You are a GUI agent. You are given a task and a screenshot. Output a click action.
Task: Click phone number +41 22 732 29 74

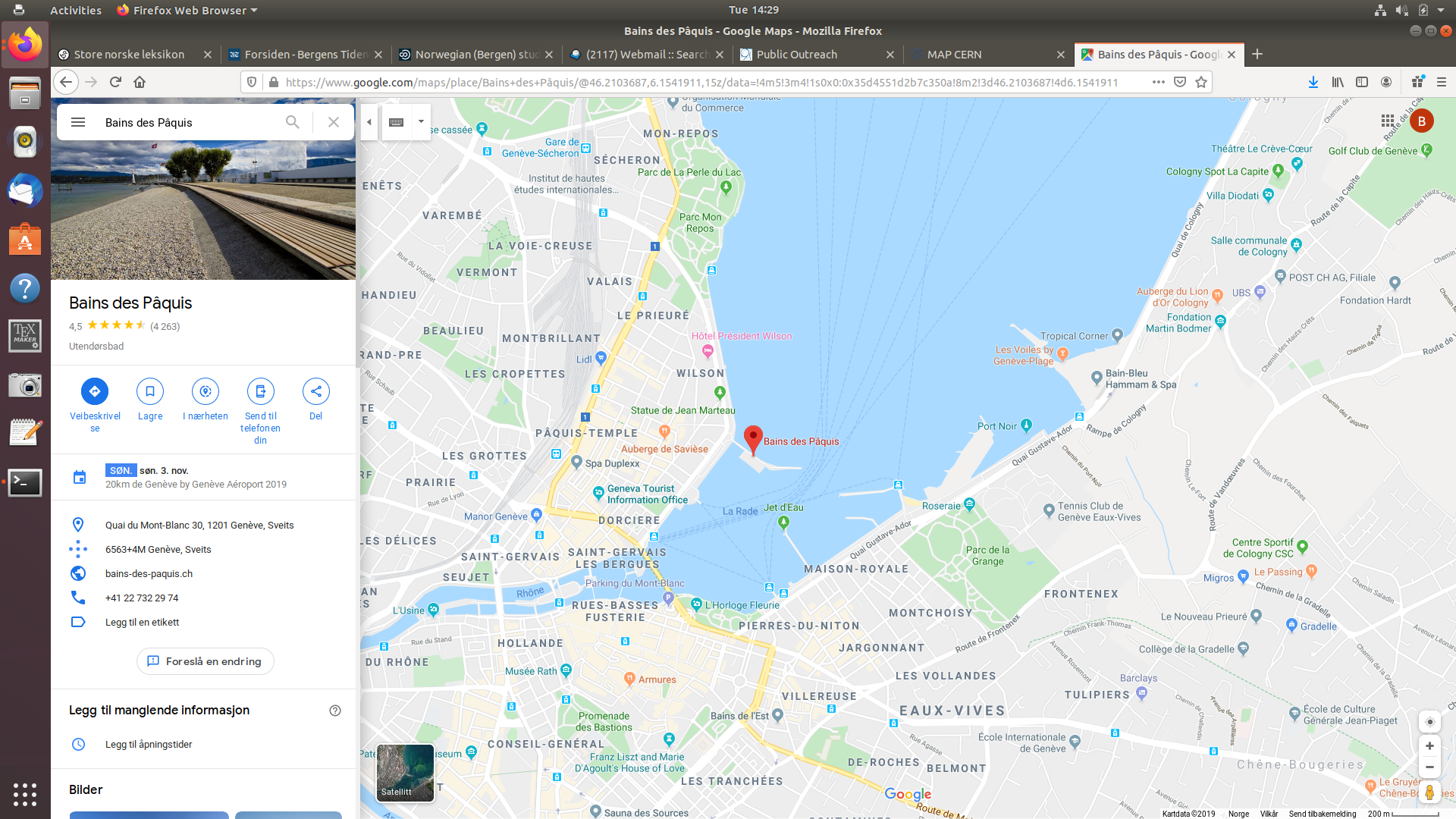142,598
